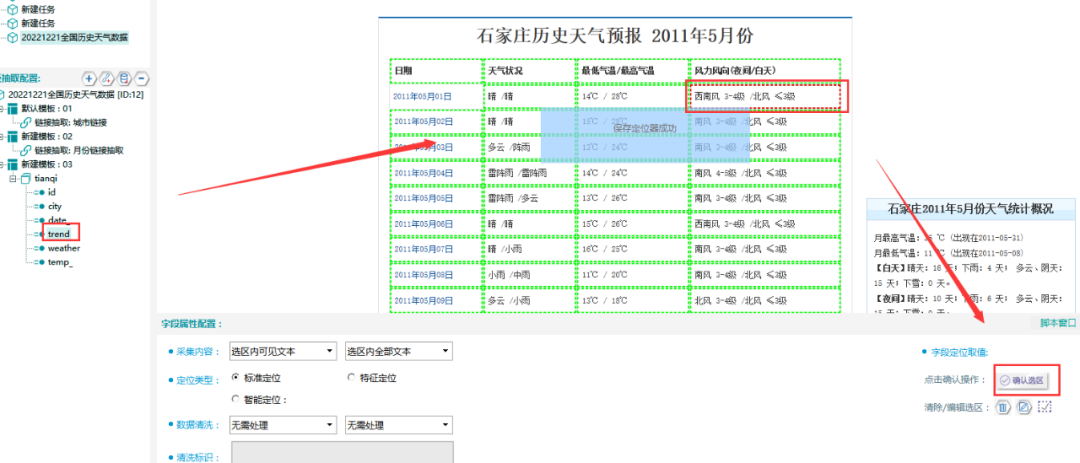Open the 选区内可见文本 dropdown
This screenshot has width=1080, height=463.
point(282,351)
